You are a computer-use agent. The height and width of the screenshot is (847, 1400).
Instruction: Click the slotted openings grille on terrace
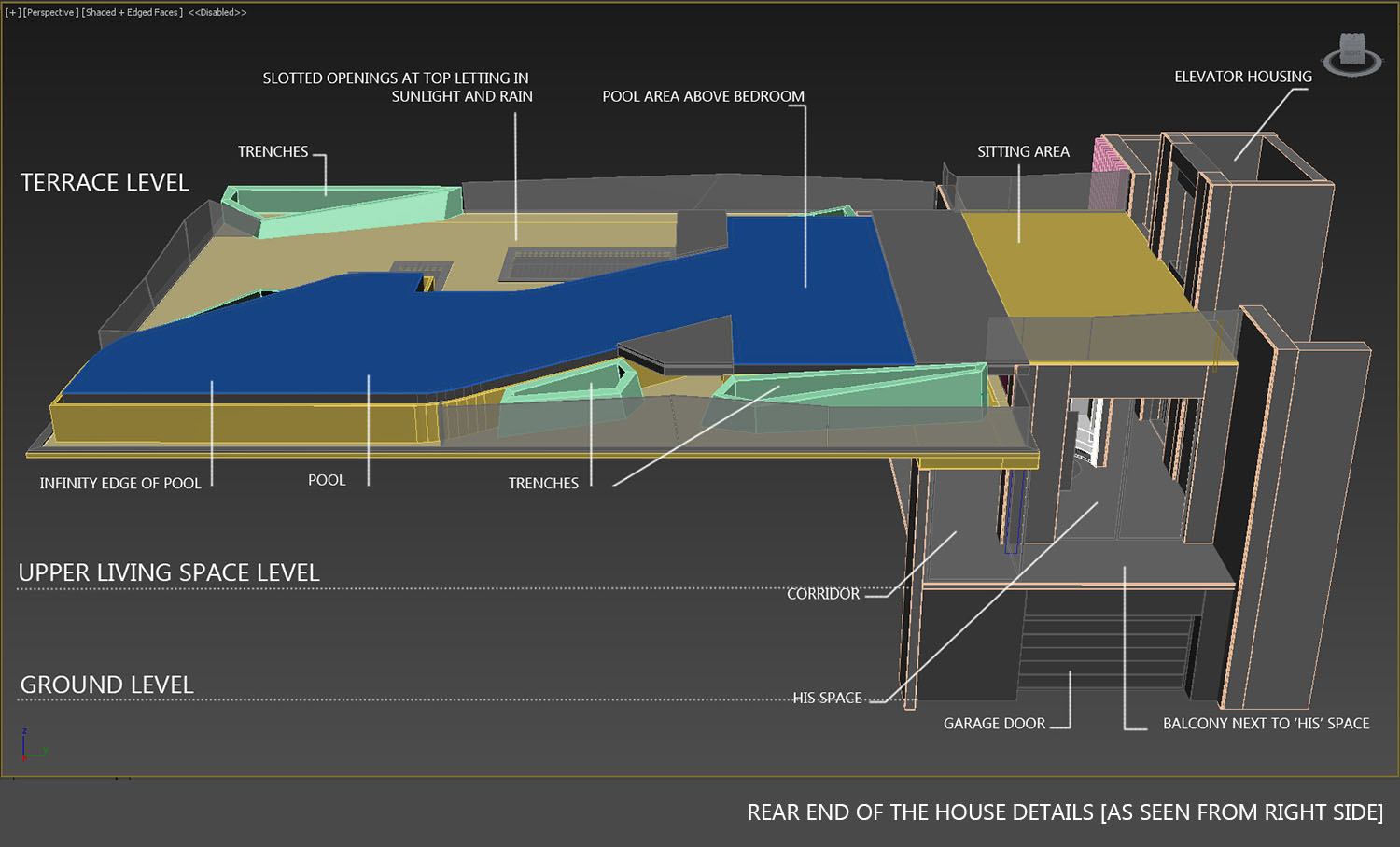pos(588,262)
